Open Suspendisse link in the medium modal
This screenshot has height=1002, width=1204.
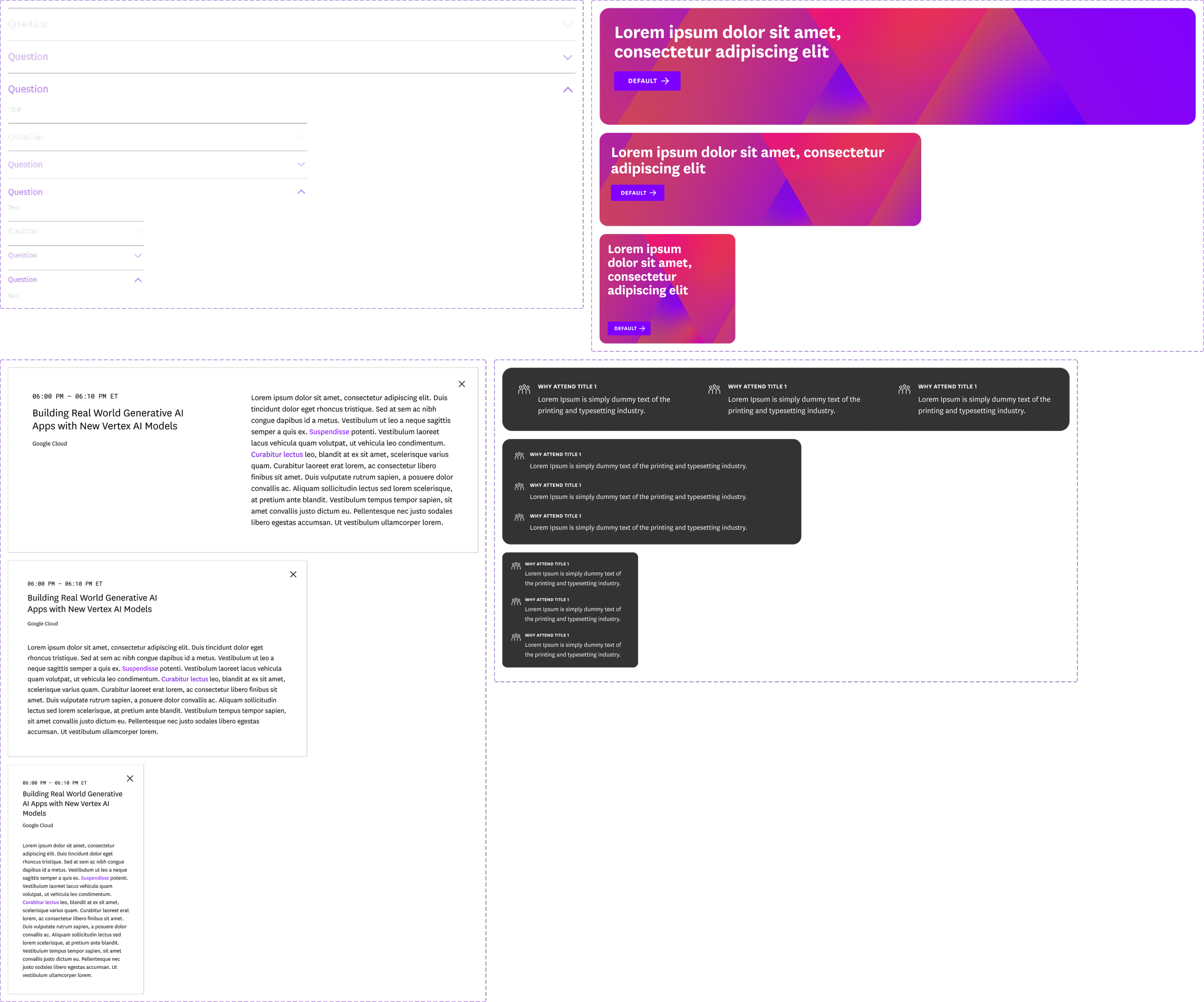pos(140,668)
